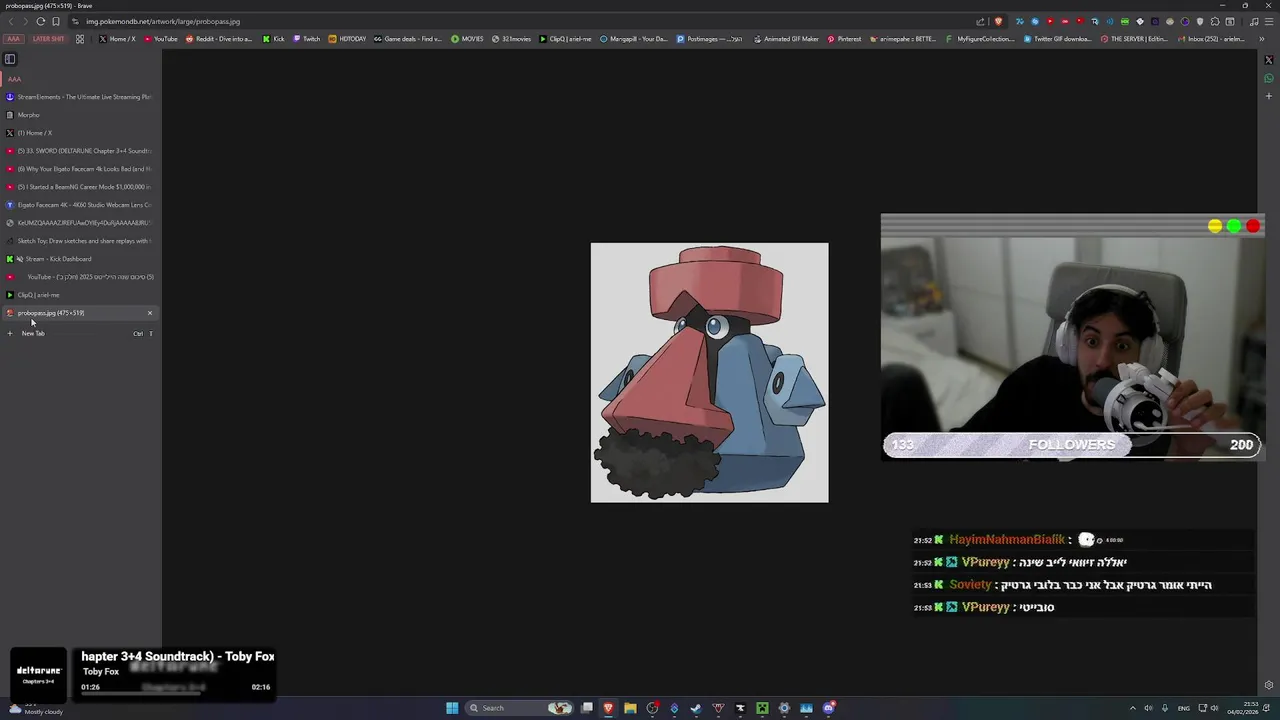Open the AAA bookmark folder
Screen dimensions: 1280x720
[x=13, y=39]
